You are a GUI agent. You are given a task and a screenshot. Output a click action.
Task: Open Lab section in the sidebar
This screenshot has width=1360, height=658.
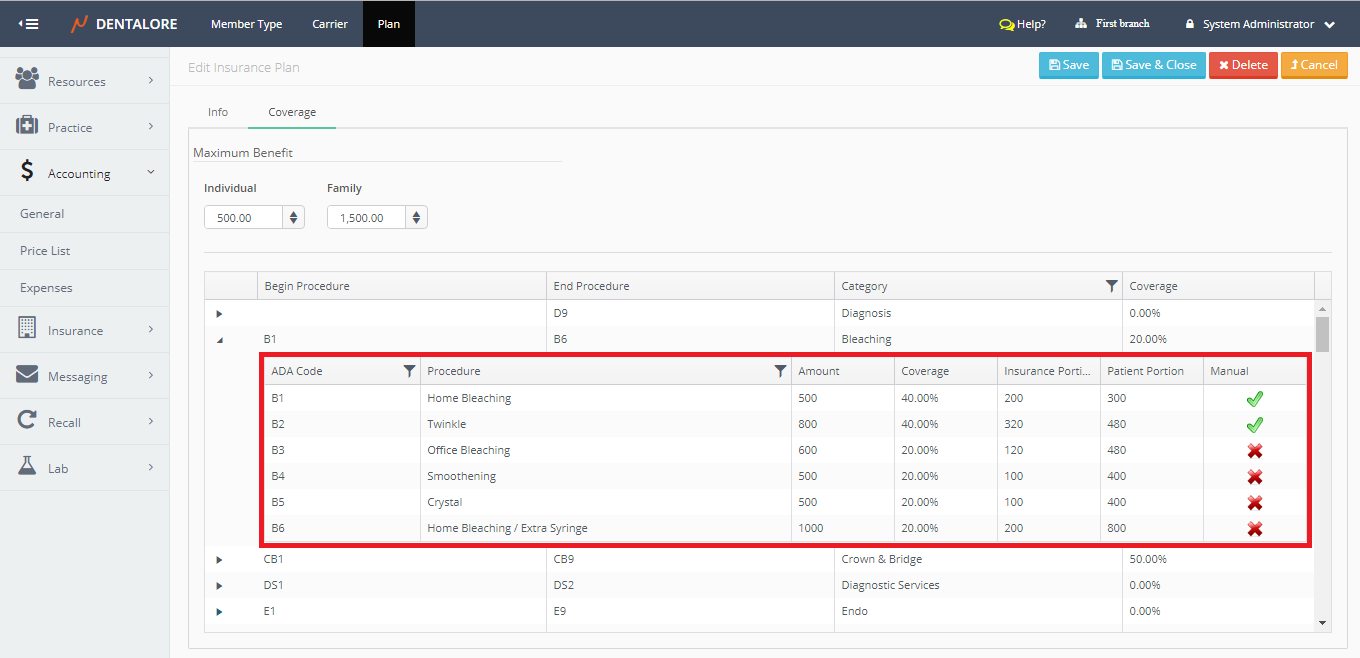click(x=58, y=468)
